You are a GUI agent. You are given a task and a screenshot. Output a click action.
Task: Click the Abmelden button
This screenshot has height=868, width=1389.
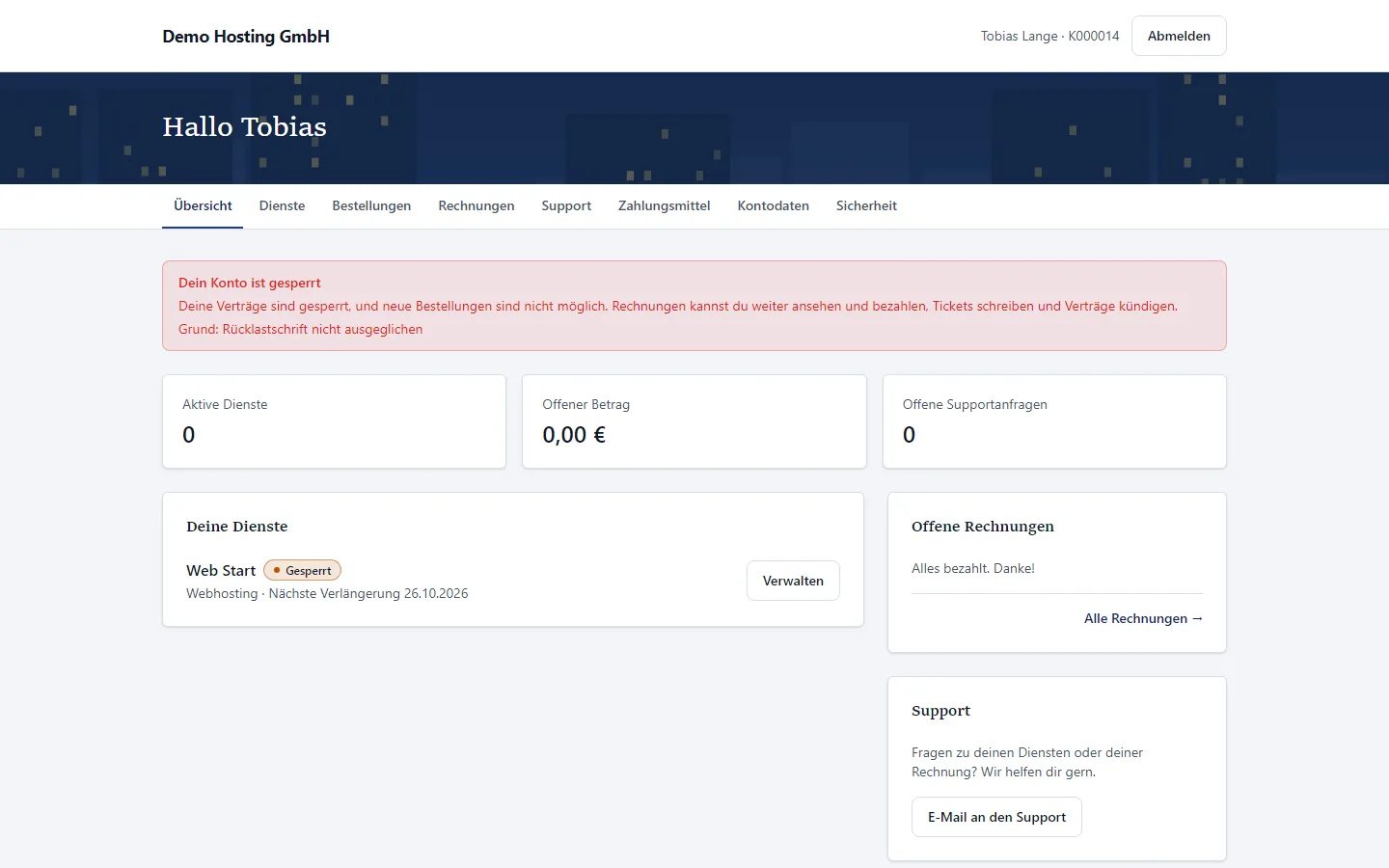pyautogui.click(x=1179, y=36)
